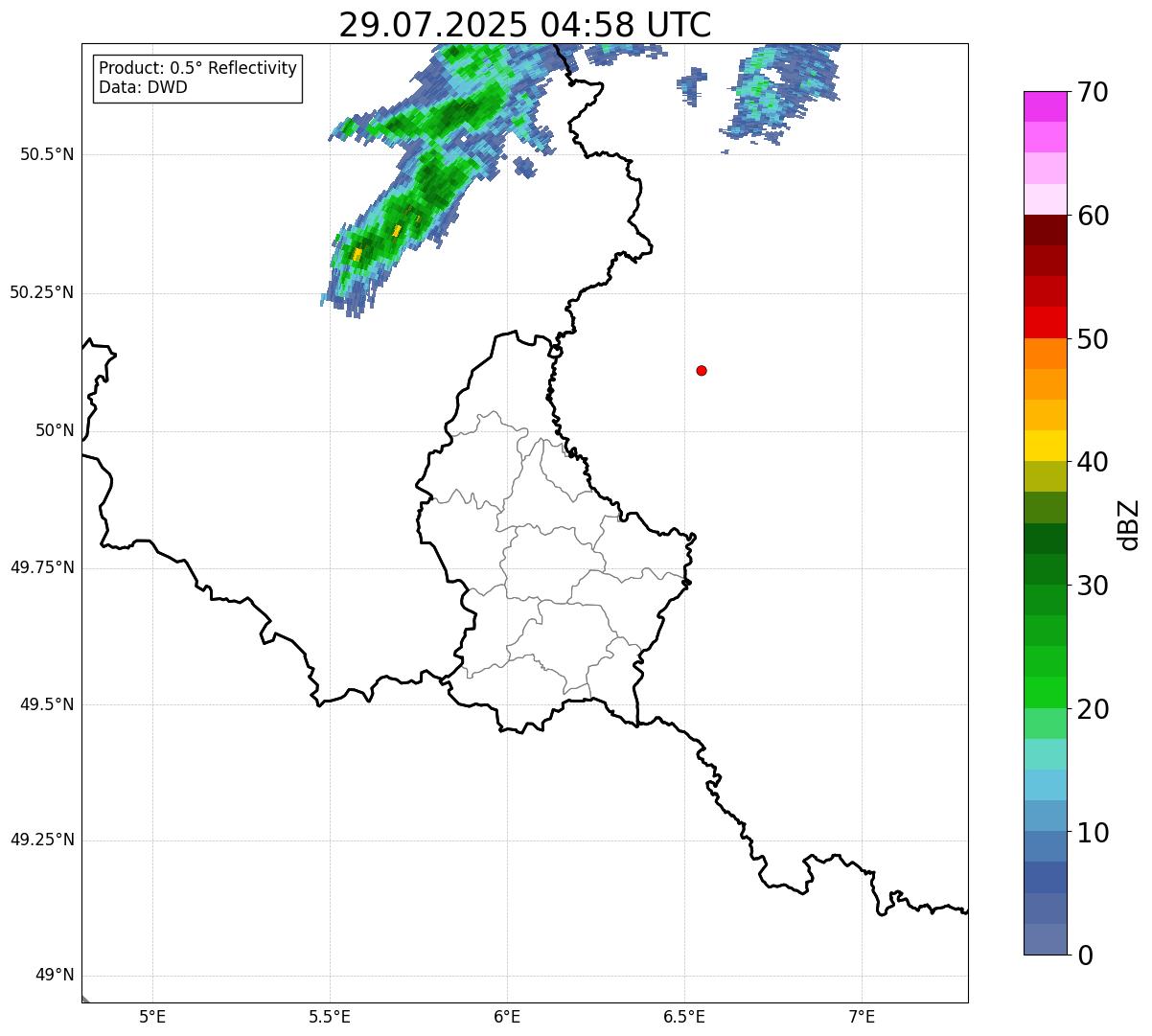Click the 49.5°N latitude label
Screen dimensions: 1152x1036
47,704
